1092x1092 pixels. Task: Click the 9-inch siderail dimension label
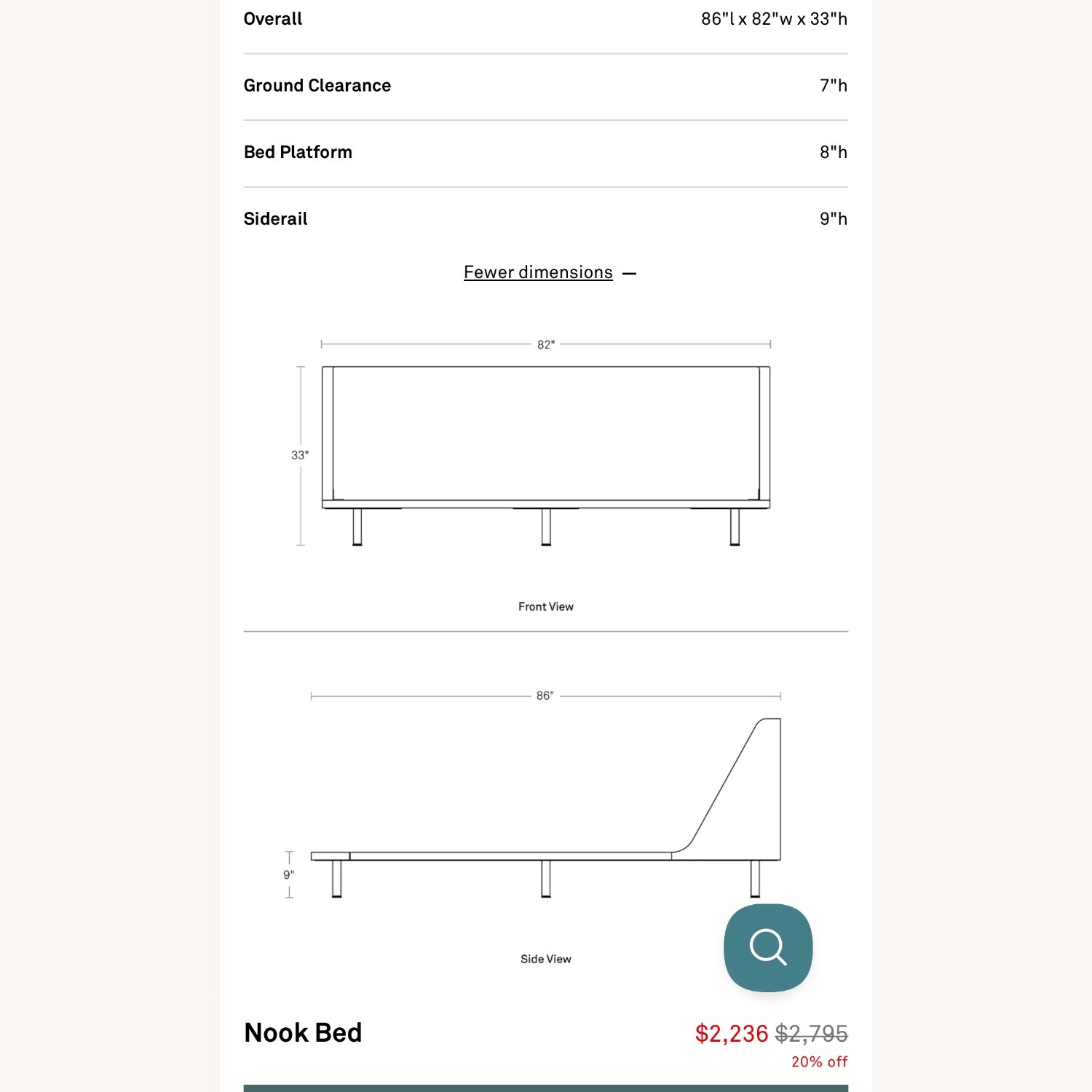(289, 874)
